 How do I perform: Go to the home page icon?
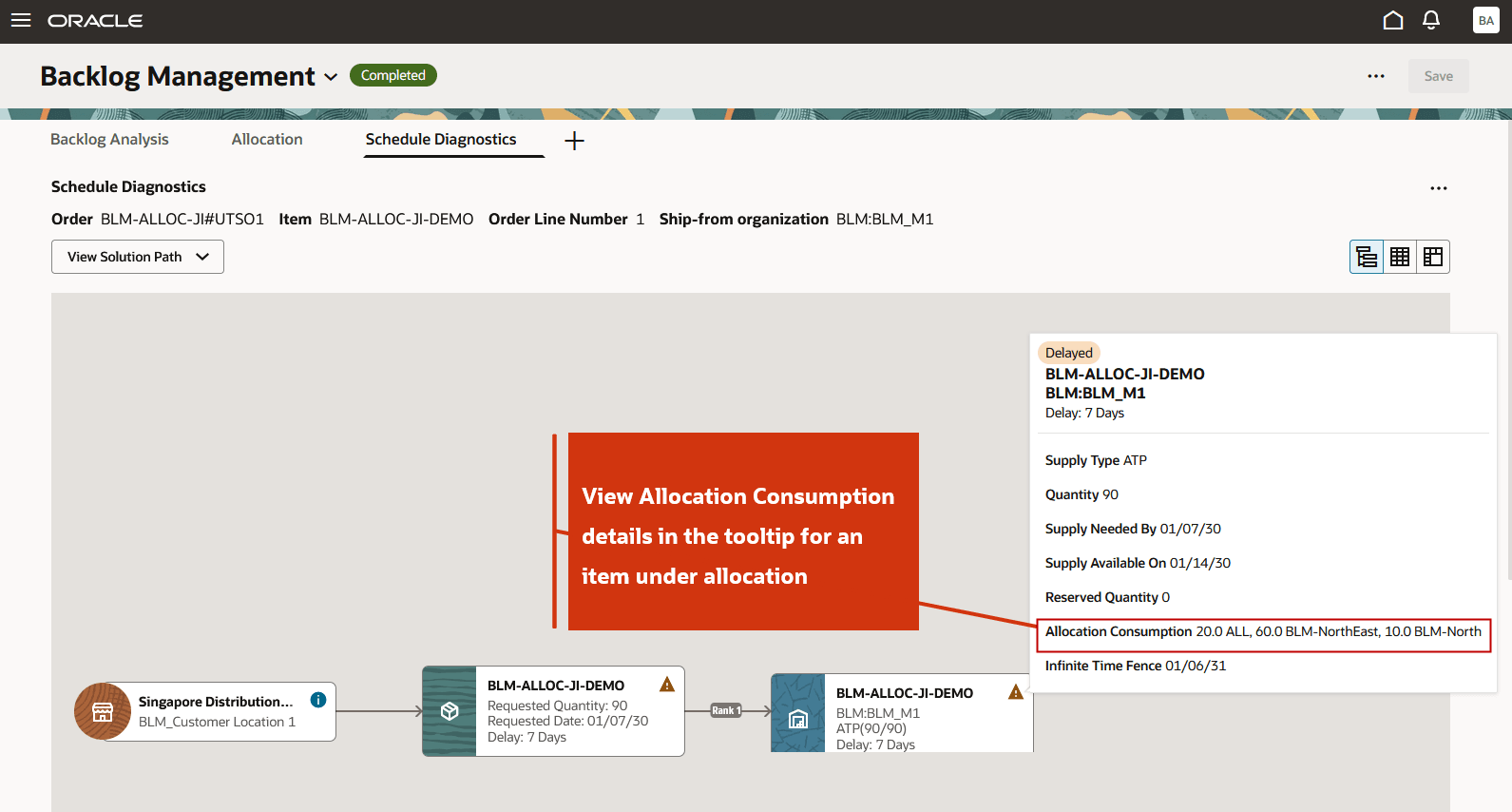point(1393,20)
